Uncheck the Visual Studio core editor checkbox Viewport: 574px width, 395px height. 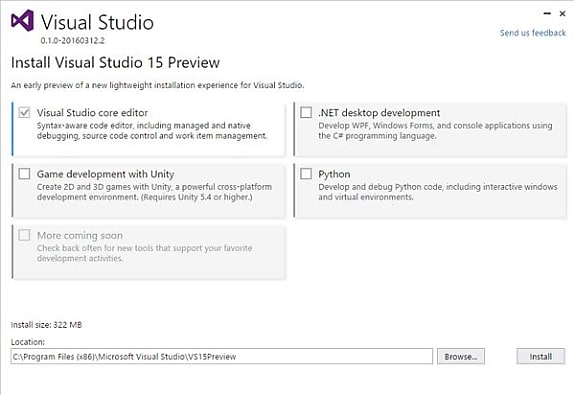click(x=24, y=112)
